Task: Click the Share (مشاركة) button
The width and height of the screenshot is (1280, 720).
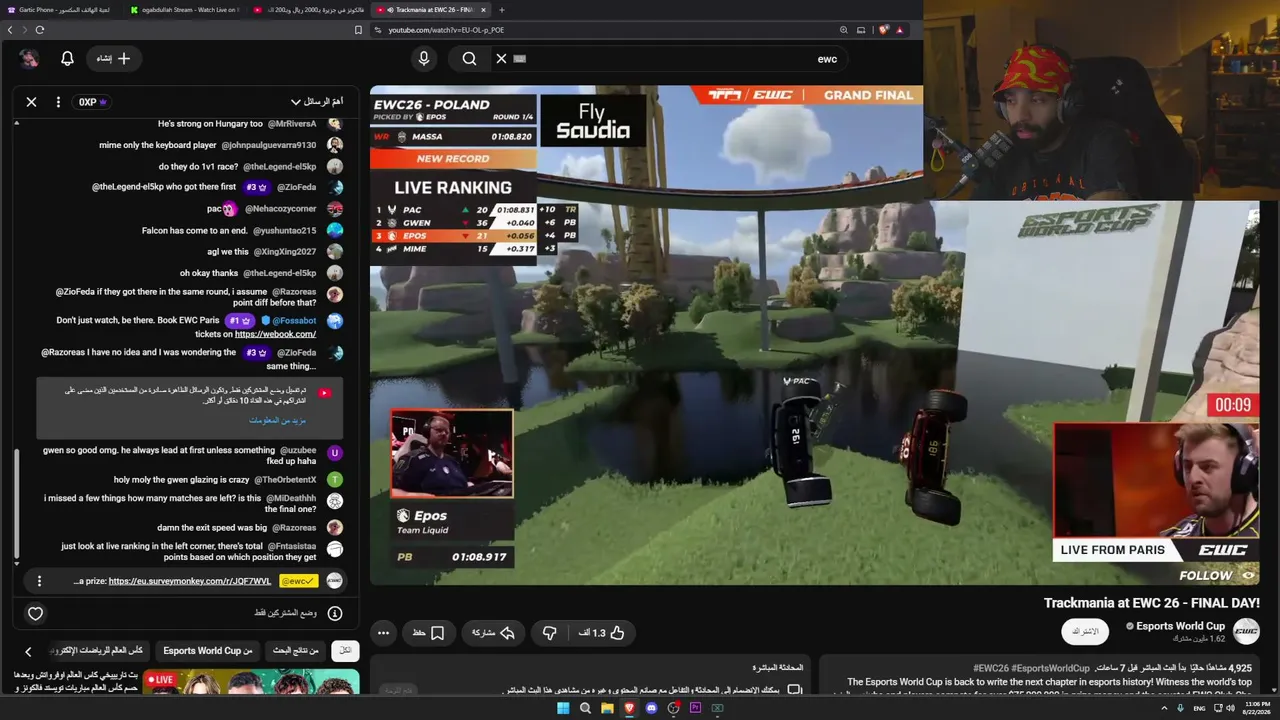Action: [492, 633]
